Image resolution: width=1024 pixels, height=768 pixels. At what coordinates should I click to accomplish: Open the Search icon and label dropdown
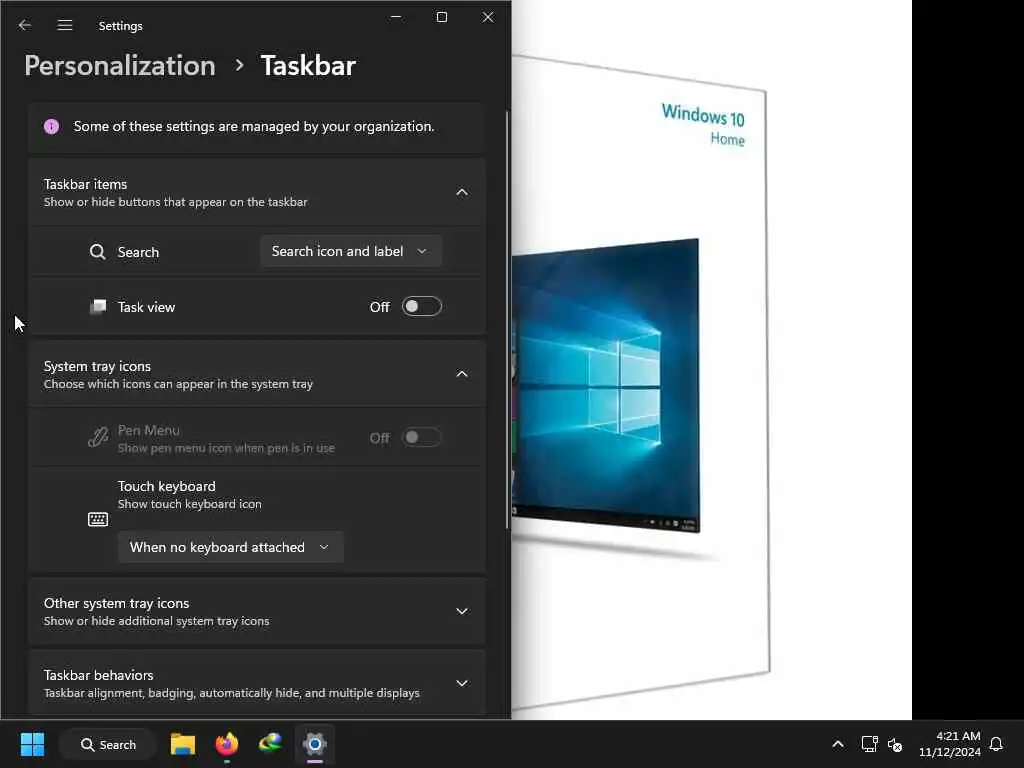pyautogui.click(x=351, y=251)
